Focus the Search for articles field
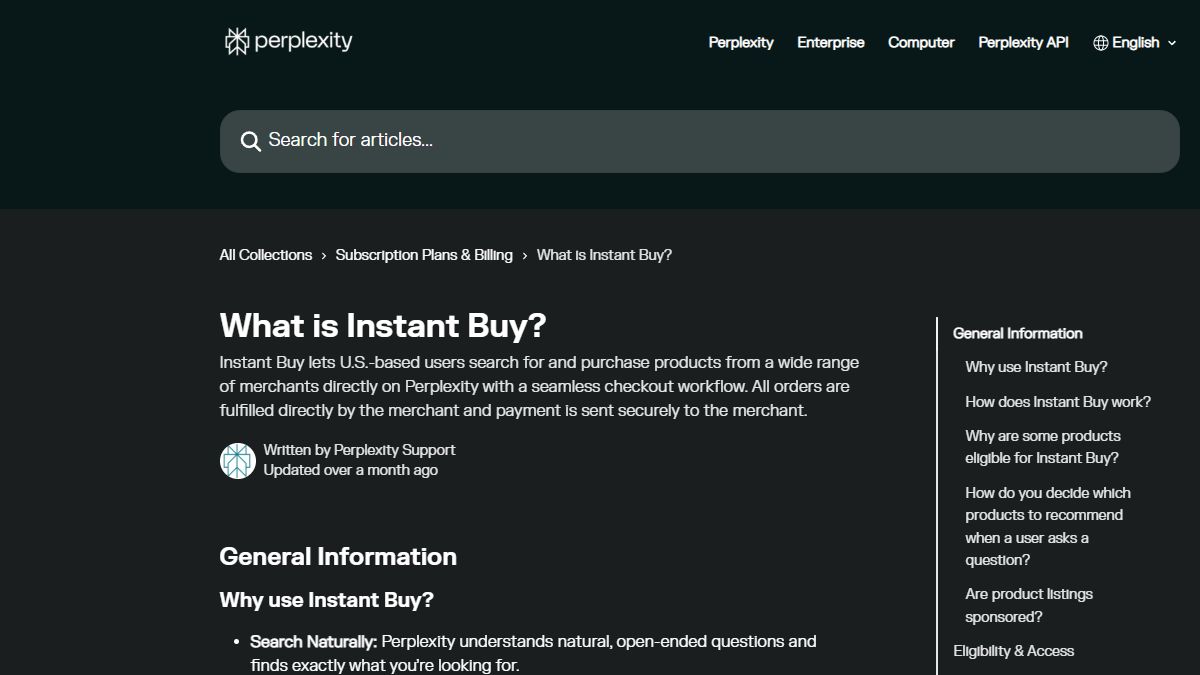This screenshot has width=1200, height=675. [700, 141]
